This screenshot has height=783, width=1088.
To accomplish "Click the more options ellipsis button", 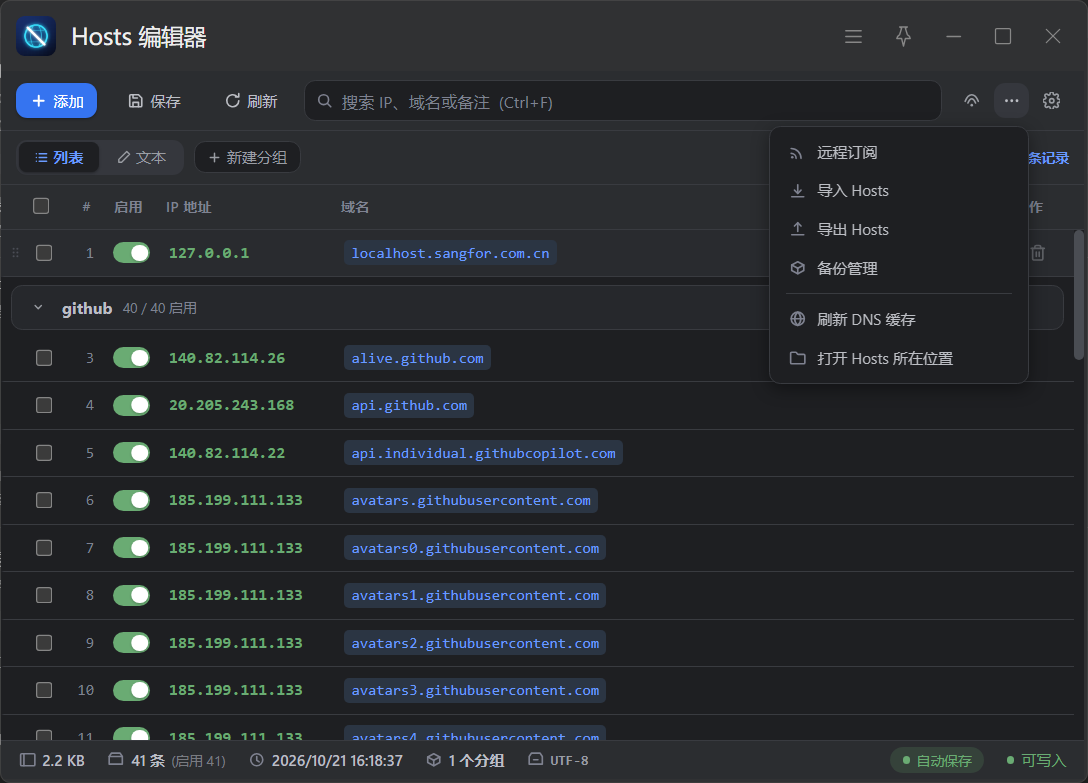I will [1012, 101].
